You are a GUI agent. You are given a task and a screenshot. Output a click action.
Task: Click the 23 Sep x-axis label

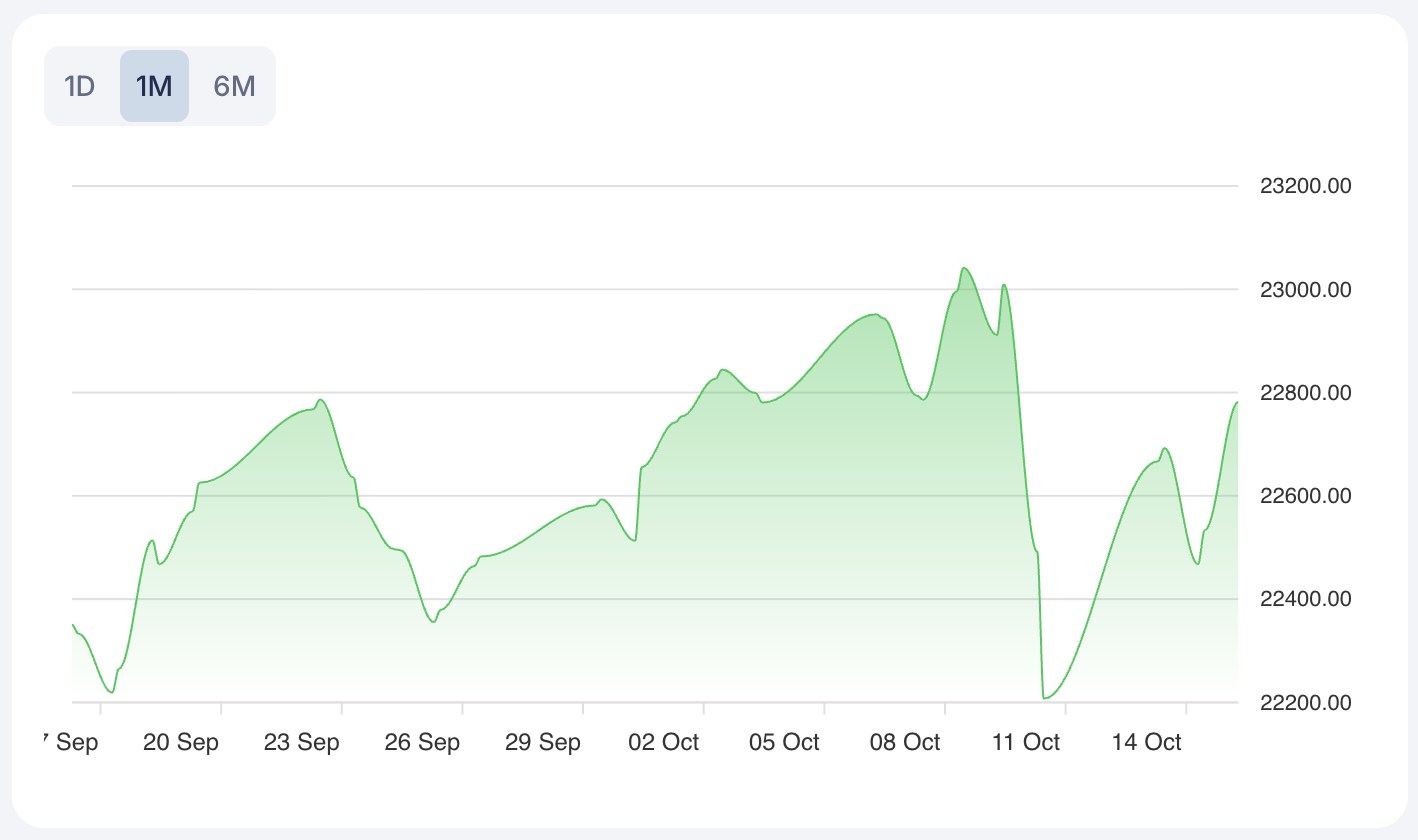tap(301, 742)
